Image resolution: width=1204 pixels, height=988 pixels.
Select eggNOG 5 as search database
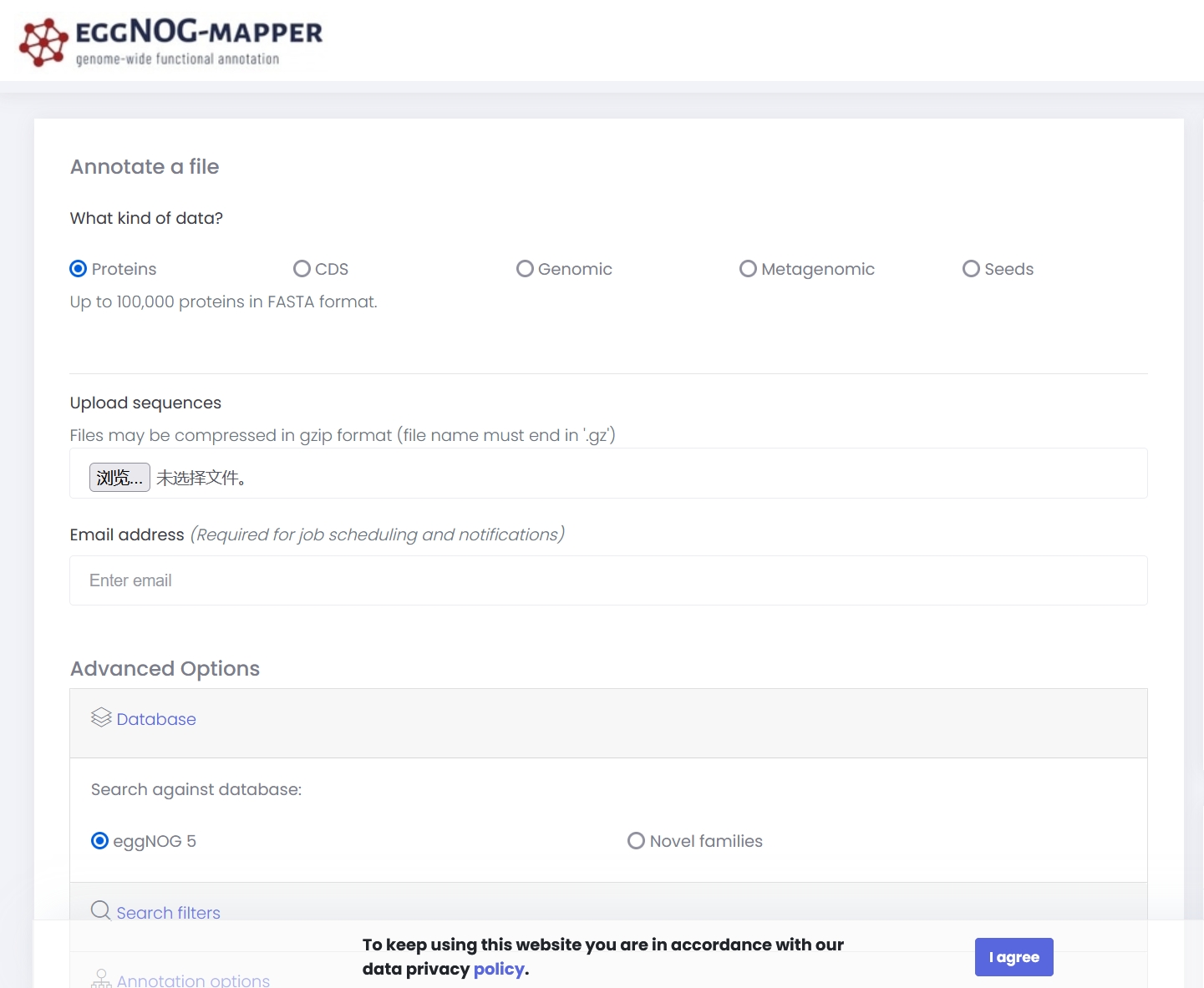pyautogui.click(x=100, y=841)
